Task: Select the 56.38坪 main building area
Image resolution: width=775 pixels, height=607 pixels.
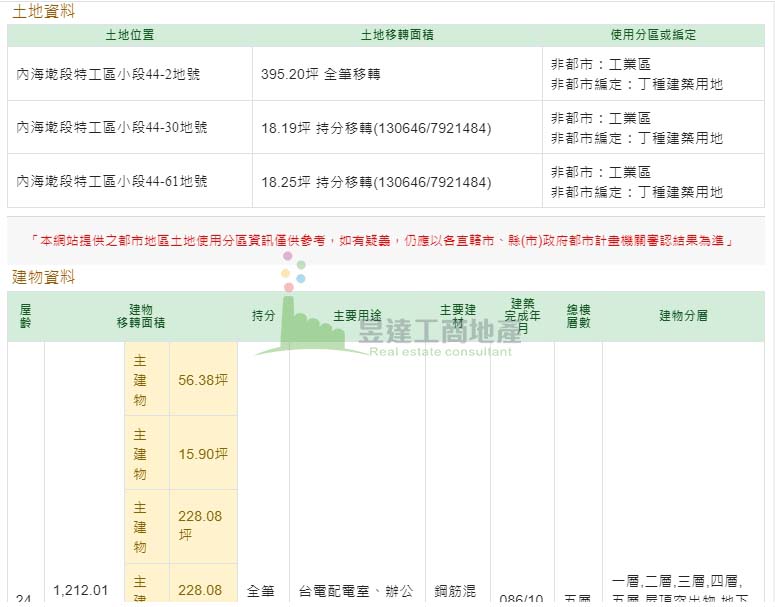Action: coord(203,380)
